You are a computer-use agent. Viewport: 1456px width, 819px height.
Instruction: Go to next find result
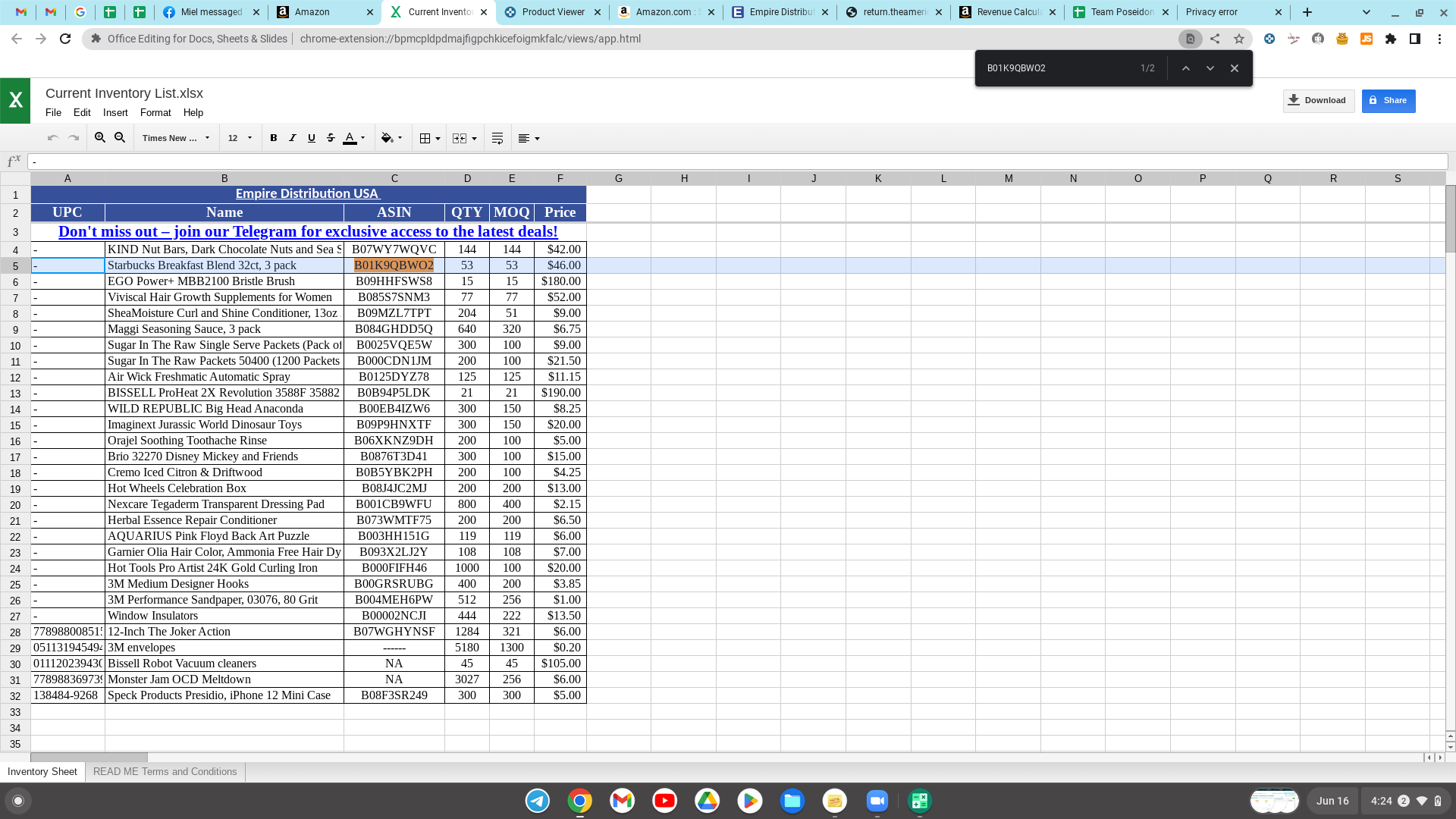pyautogui.click(x=1210, y=68)
